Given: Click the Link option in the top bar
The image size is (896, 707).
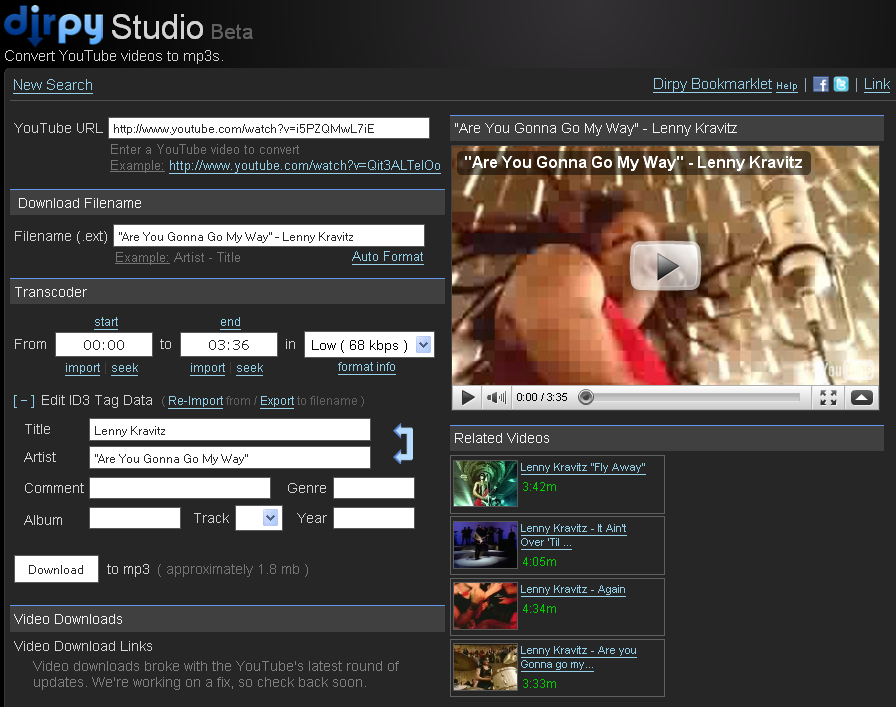Looking at the screenshot, I should (877, 85).
